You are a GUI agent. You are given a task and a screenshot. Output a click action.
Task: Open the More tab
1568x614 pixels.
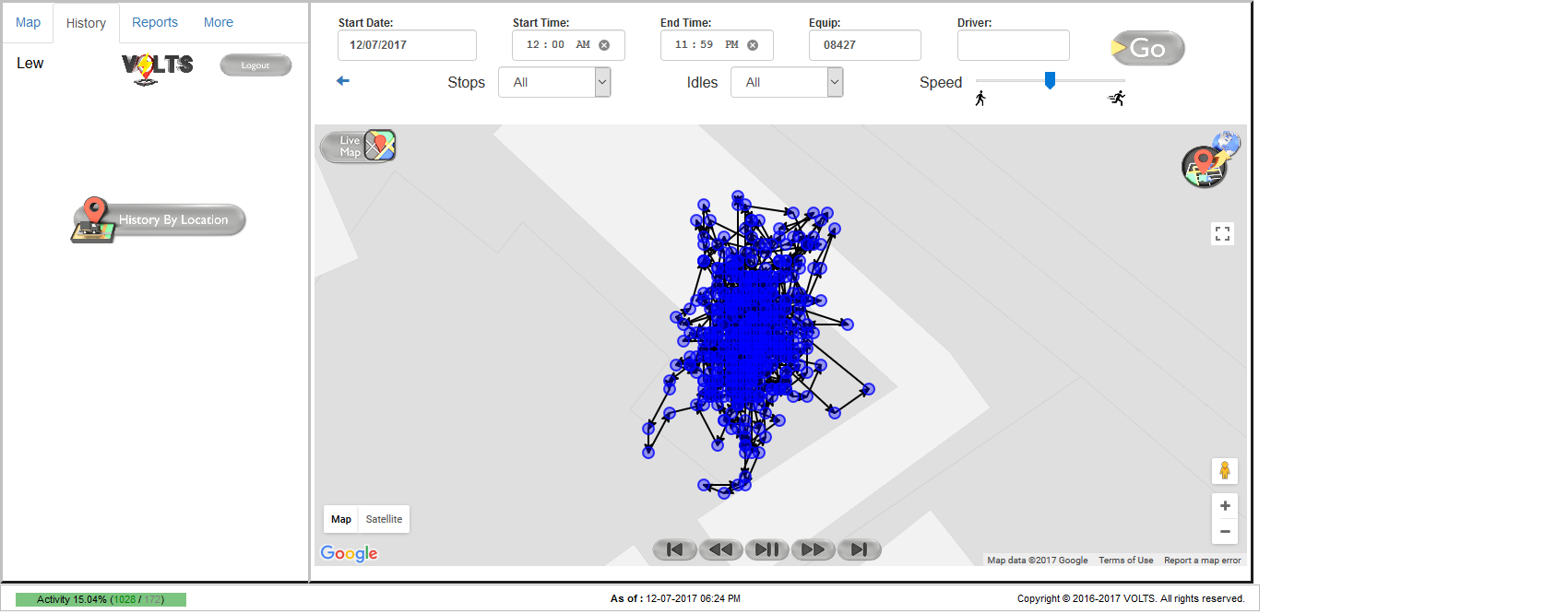point(219,22)
